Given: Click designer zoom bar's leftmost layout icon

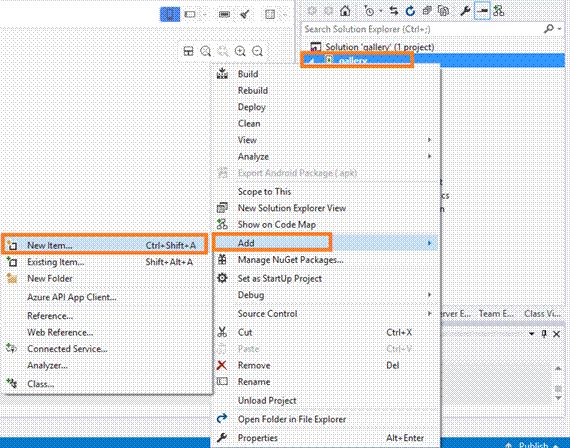Looking at the screenshot, I should click(188, 51).
